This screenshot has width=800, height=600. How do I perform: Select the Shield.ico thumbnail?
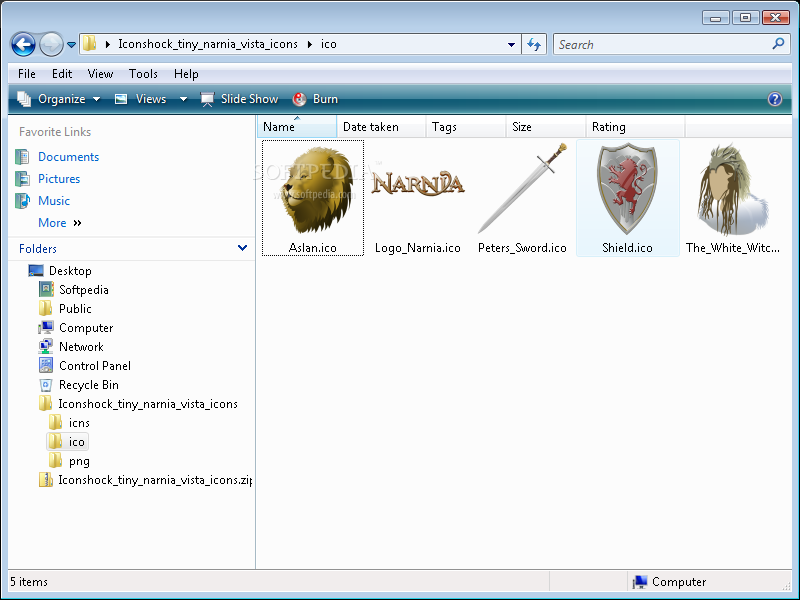628,198
